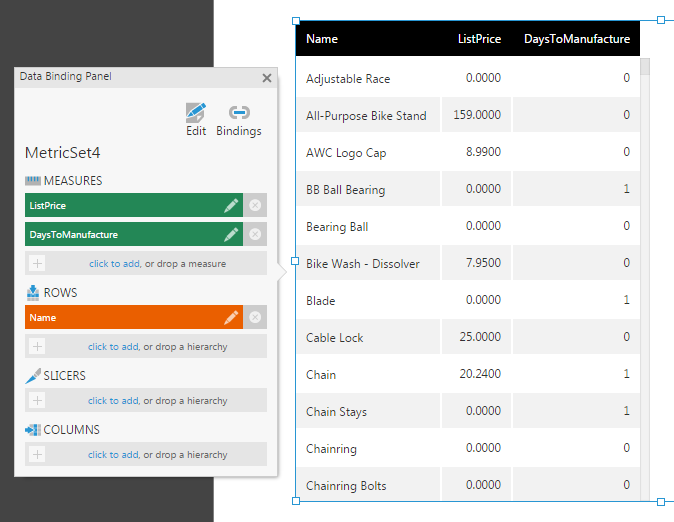Click 'click to add' link under SLICERS
Screen dimensions: 674x522
(113, 401)
